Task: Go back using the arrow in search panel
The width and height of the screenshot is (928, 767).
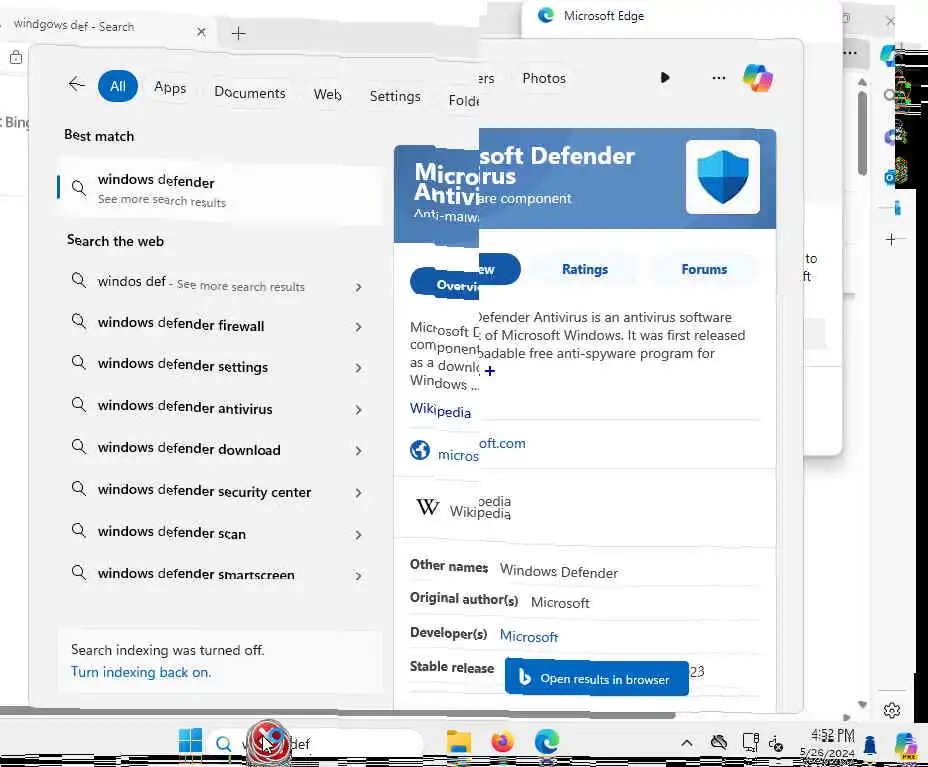Action: coord(76,85)
